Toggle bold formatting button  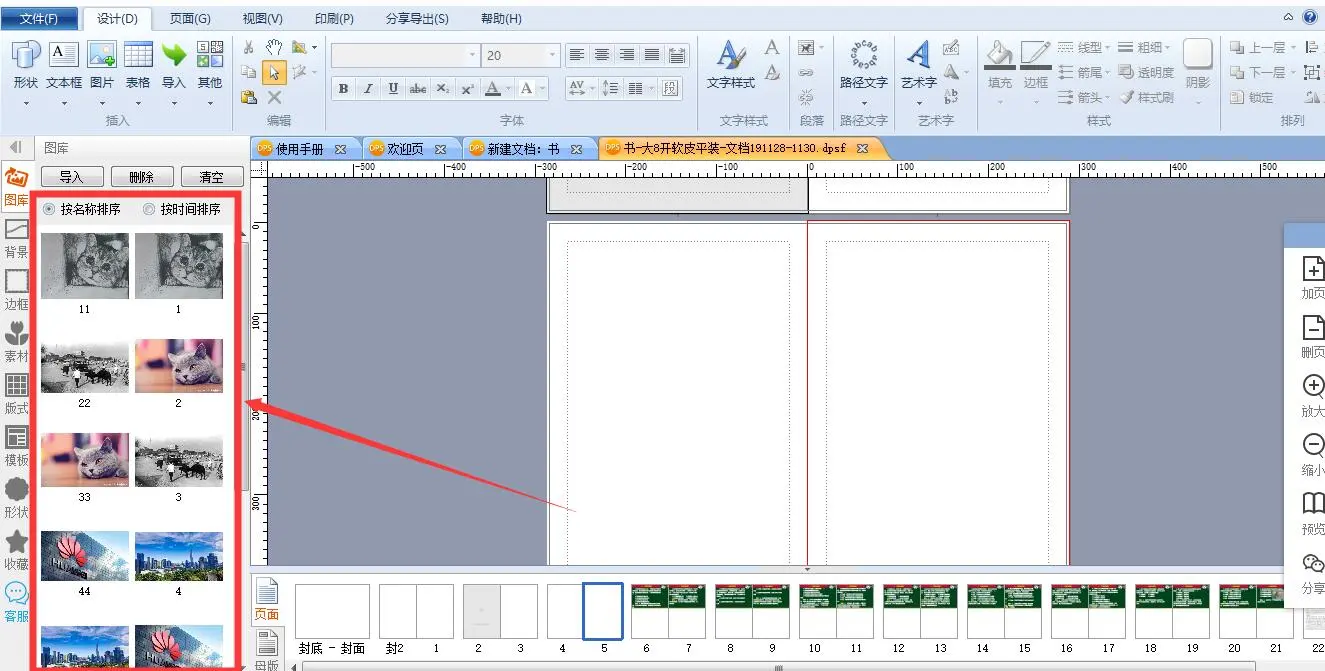click(x=343, y=89)
